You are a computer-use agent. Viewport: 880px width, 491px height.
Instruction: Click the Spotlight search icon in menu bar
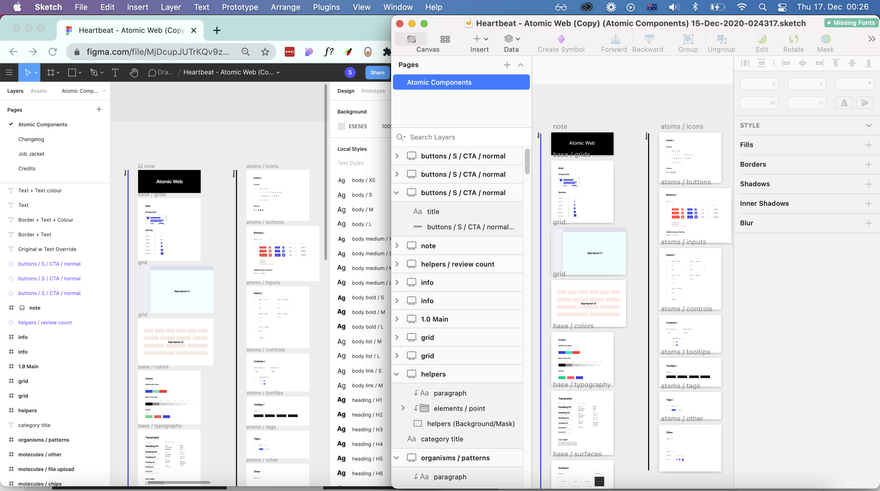(x=762, y=7)
